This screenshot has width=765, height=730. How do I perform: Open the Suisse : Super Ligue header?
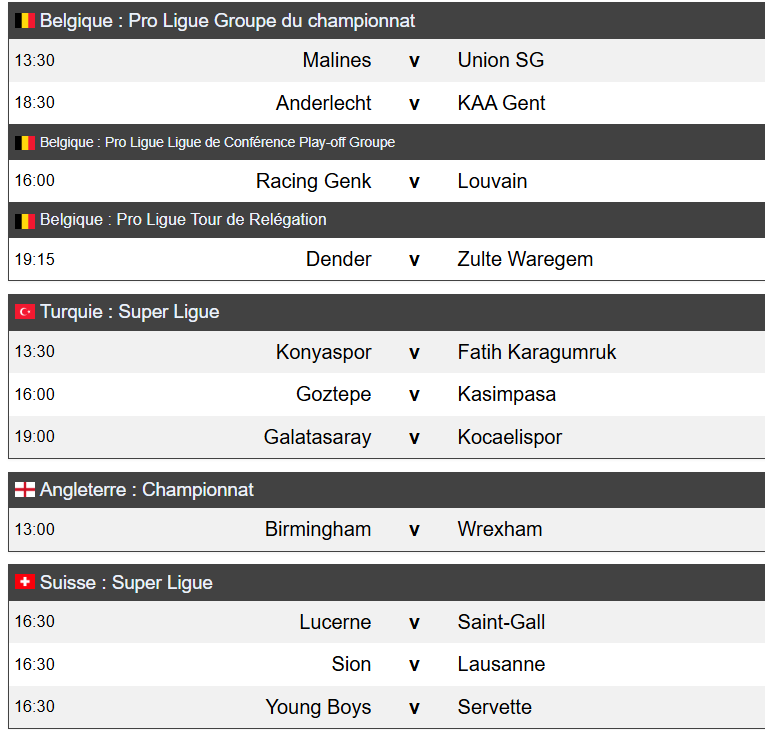pyautogui.click(x=126, y=582)
